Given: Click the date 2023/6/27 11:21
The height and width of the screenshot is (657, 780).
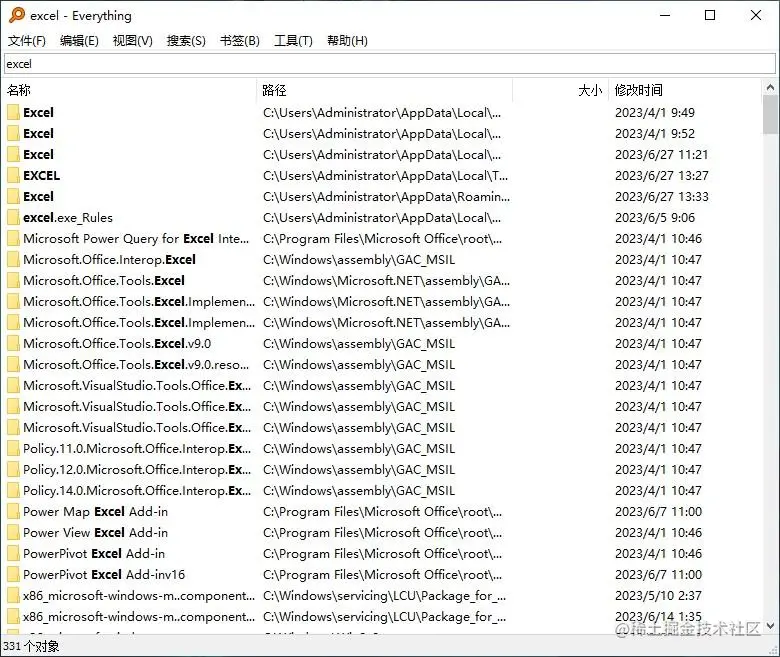Looking at the screenshot, I should click(x=661, y=154).
